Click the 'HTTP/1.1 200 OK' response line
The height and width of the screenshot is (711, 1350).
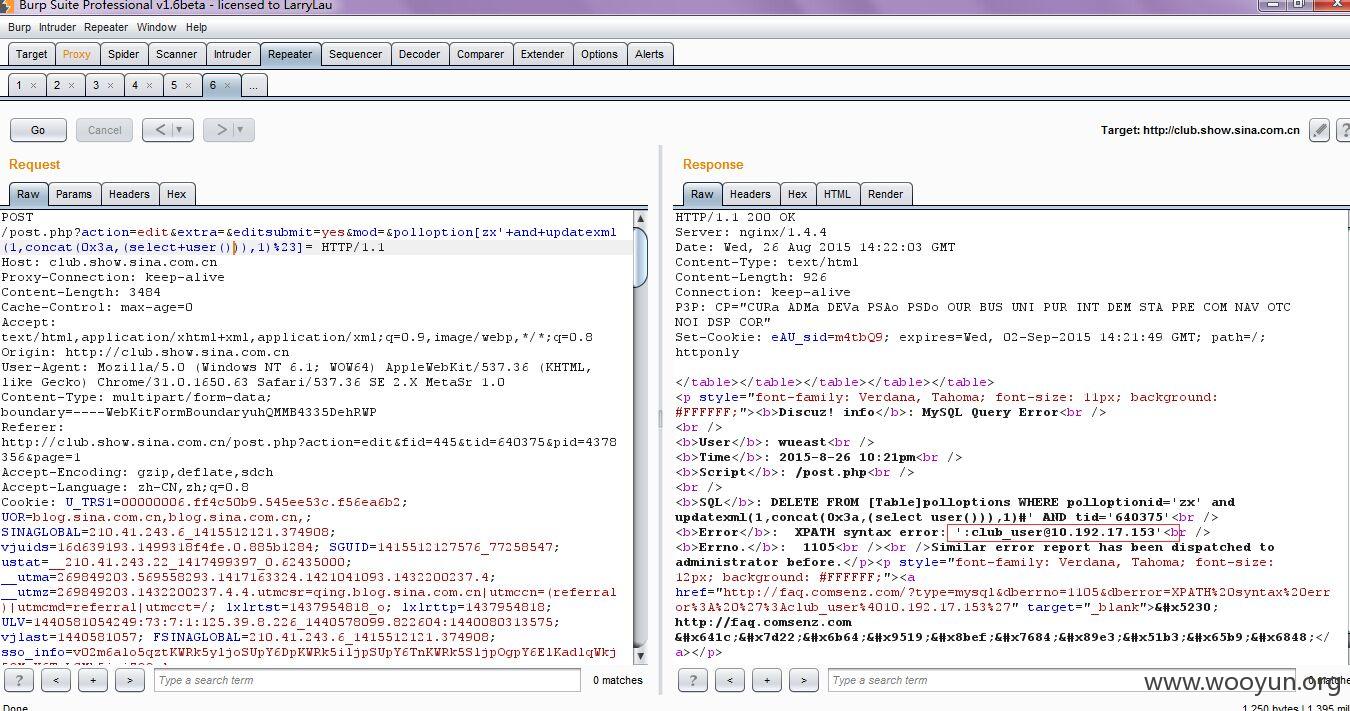pos(735,217)
